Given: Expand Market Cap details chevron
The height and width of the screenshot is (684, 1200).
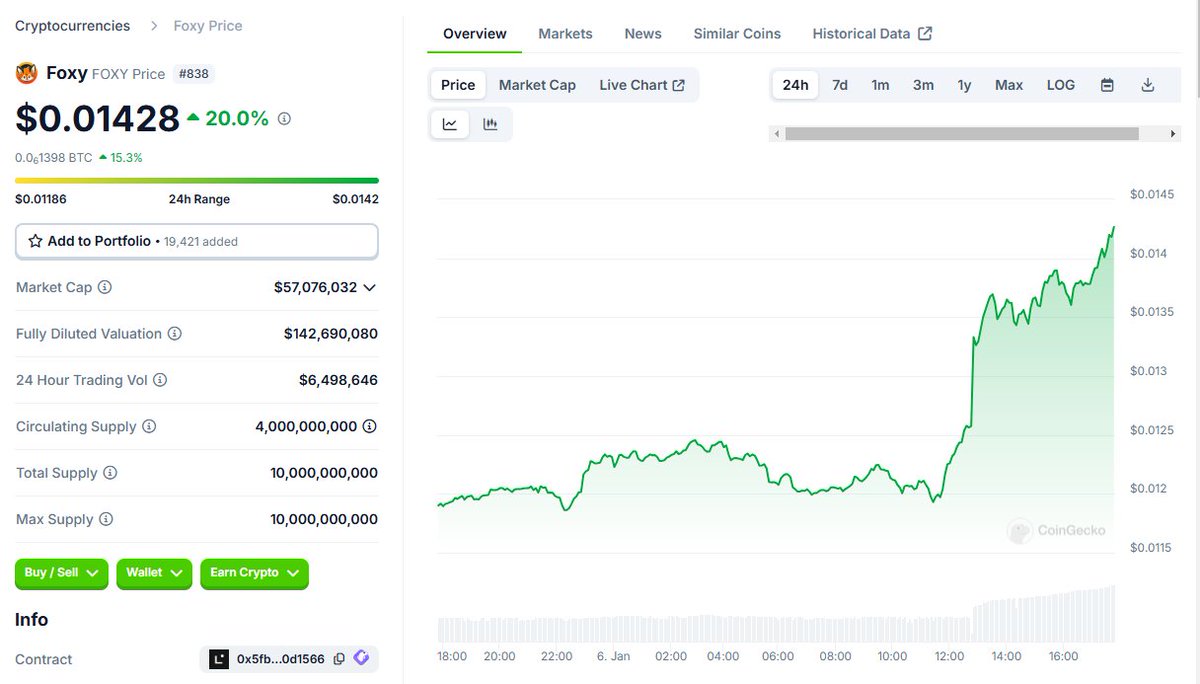Looking at the screenshot, I should tap(369, 287).
